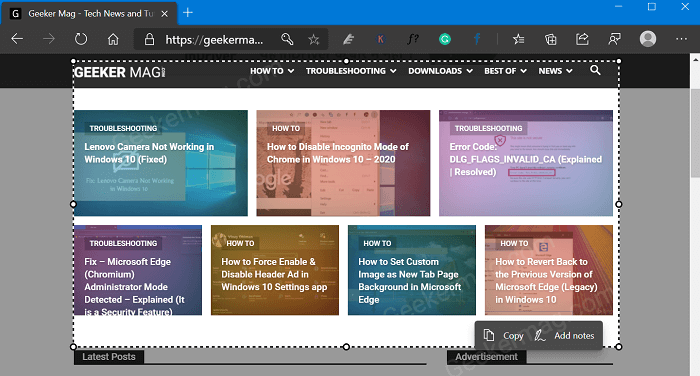Click the Latest Posts heading
The width and height of the screenshot is (700, 376).
[x=109, y=357]
